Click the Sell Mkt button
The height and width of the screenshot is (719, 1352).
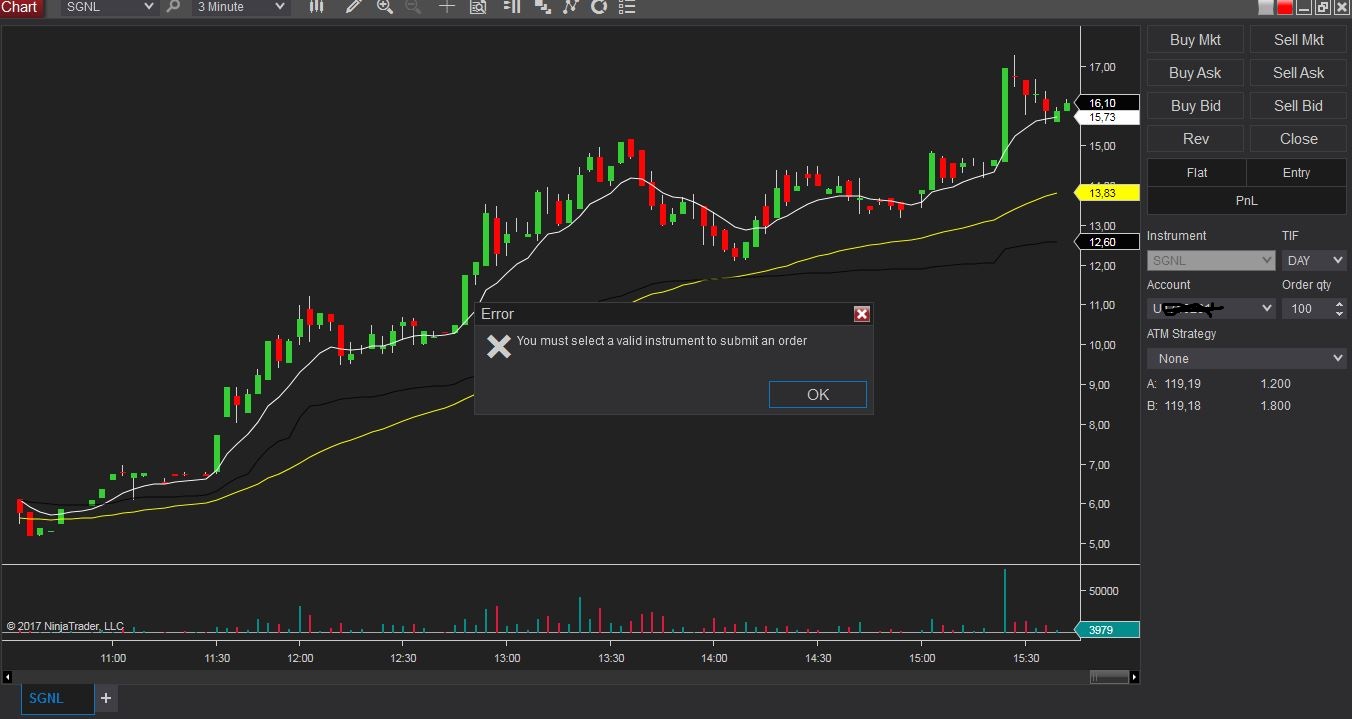[1298, 40]
